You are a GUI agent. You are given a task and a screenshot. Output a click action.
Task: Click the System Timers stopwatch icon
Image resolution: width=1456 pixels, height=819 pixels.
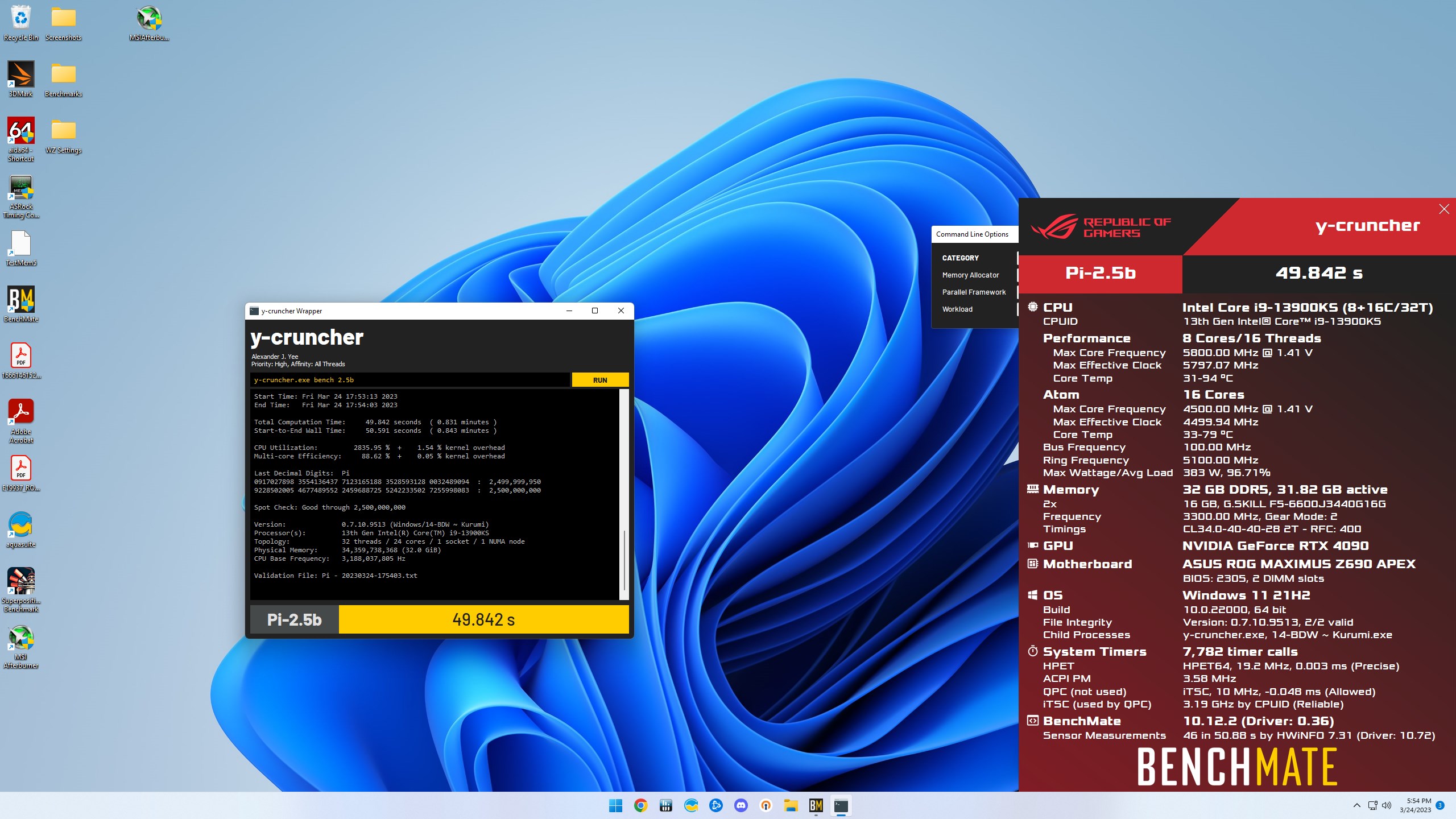[x=1033, y=651]
